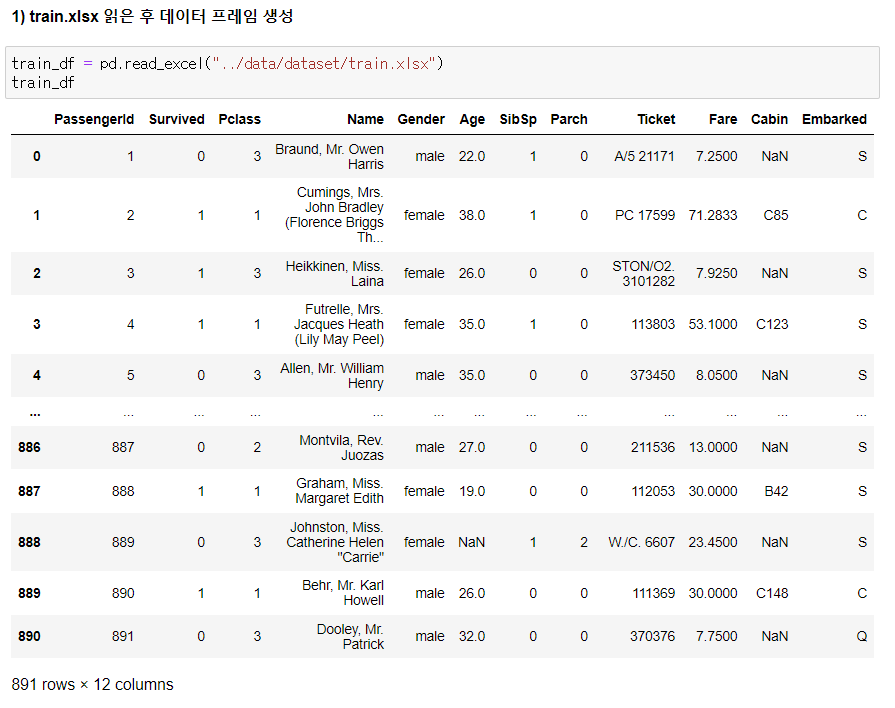Screen dimensions: 895x708
Task: Click the NaN age in row 888
Action: tap(471, 542)
